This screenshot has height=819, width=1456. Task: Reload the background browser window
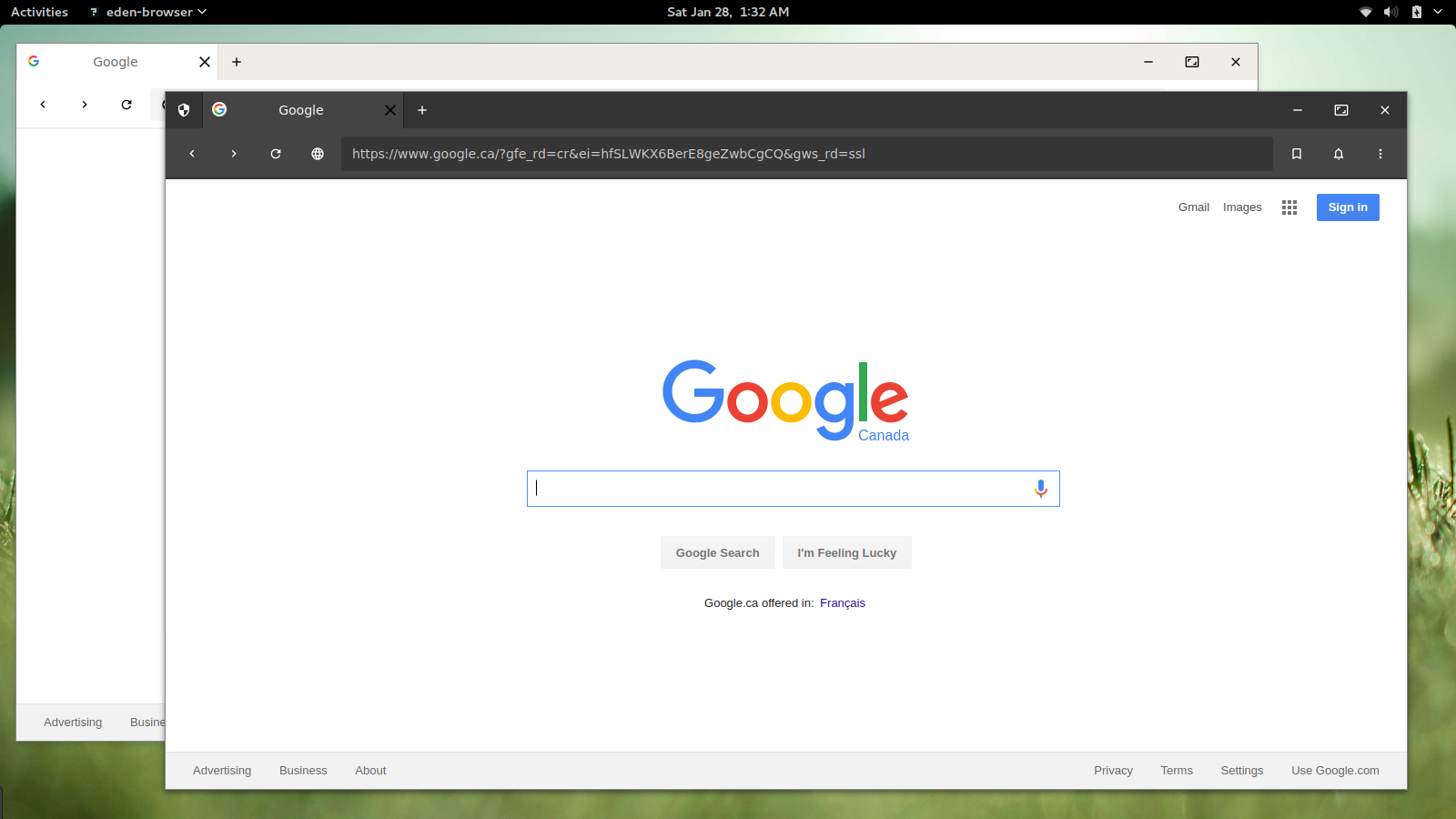point(126,105)
